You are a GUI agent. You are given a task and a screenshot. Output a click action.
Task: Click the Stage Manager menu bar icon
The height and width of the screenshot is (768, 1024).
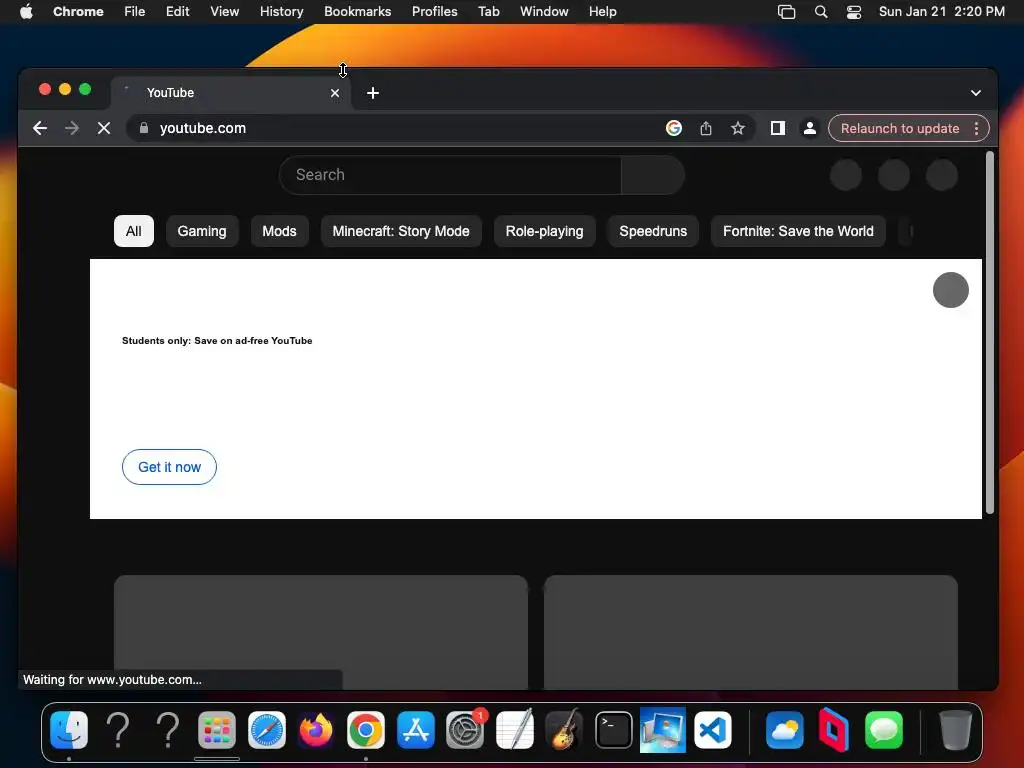786,12
